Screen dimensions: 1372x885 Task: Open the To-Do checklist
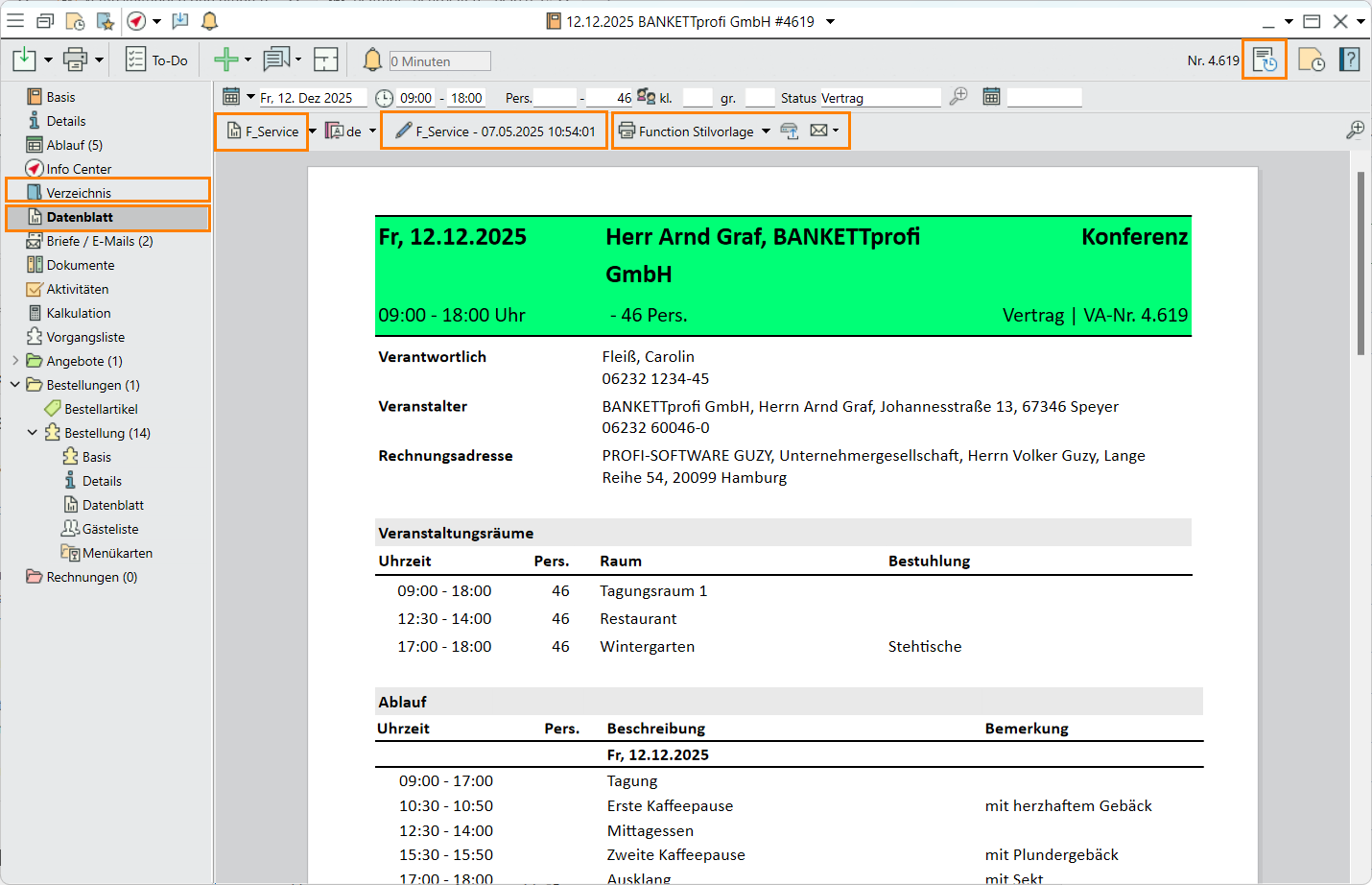156,60
